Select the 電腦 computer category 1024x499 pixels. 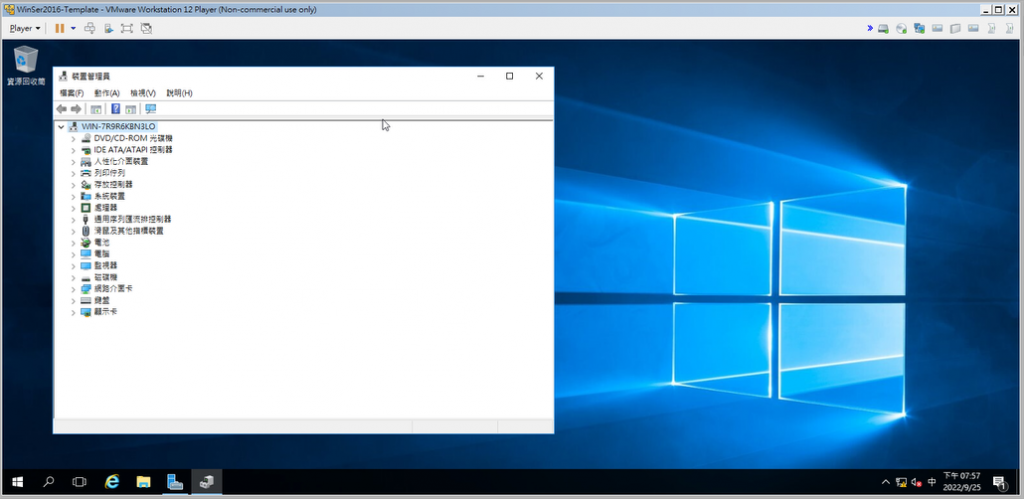(102, 254)
